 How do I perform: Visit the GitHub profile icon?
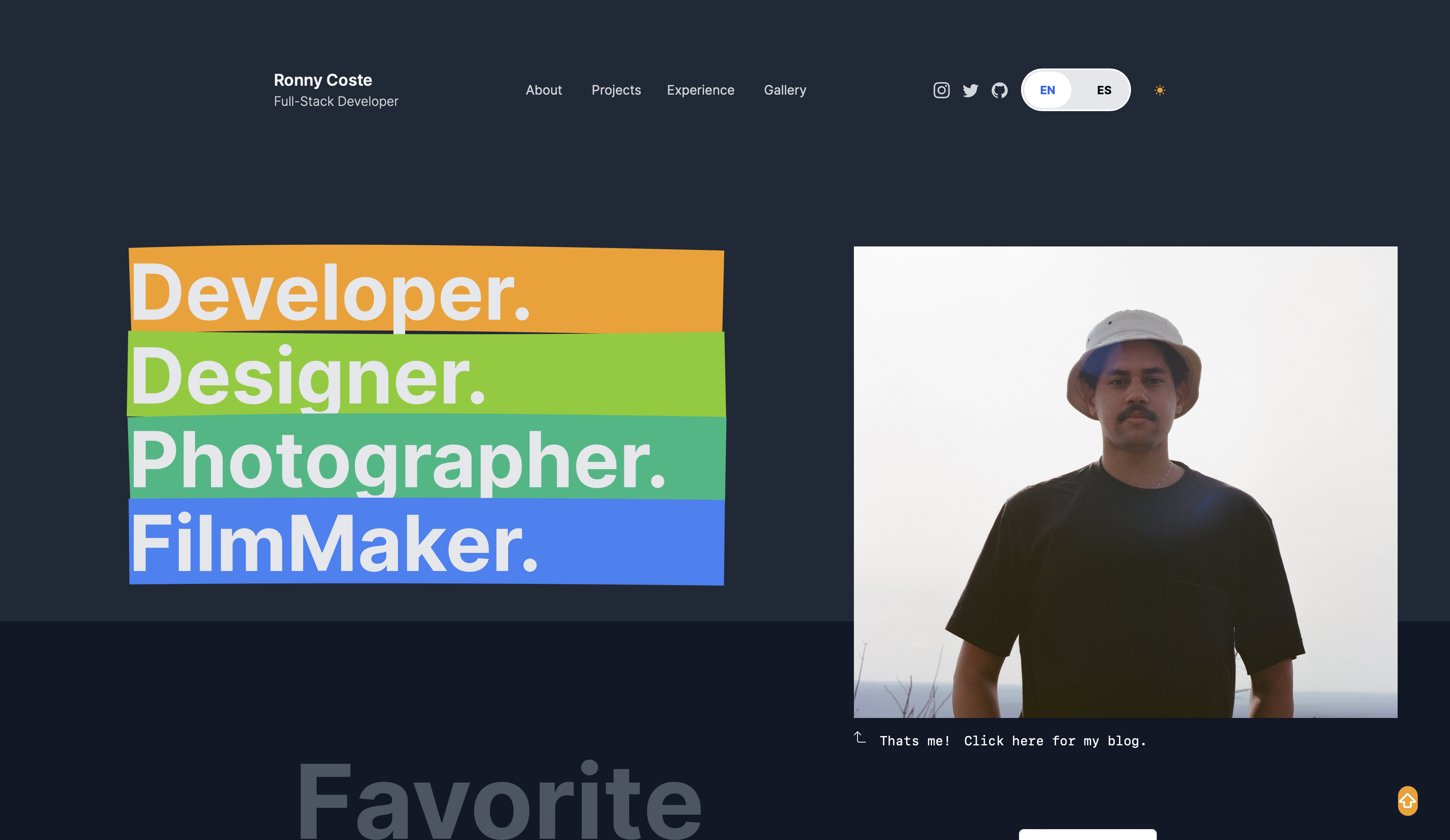click(x=1000, y=90)
